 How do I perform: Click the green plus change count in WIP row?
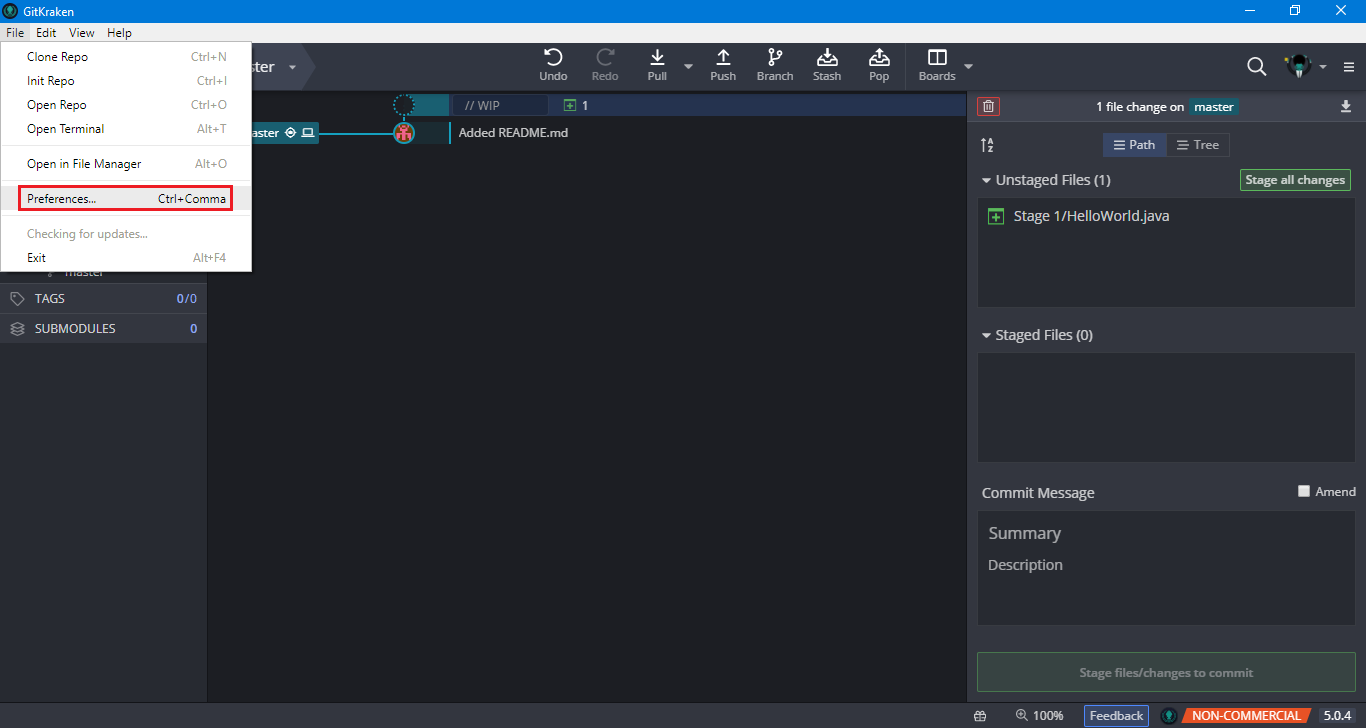click(x=575, y=105)
